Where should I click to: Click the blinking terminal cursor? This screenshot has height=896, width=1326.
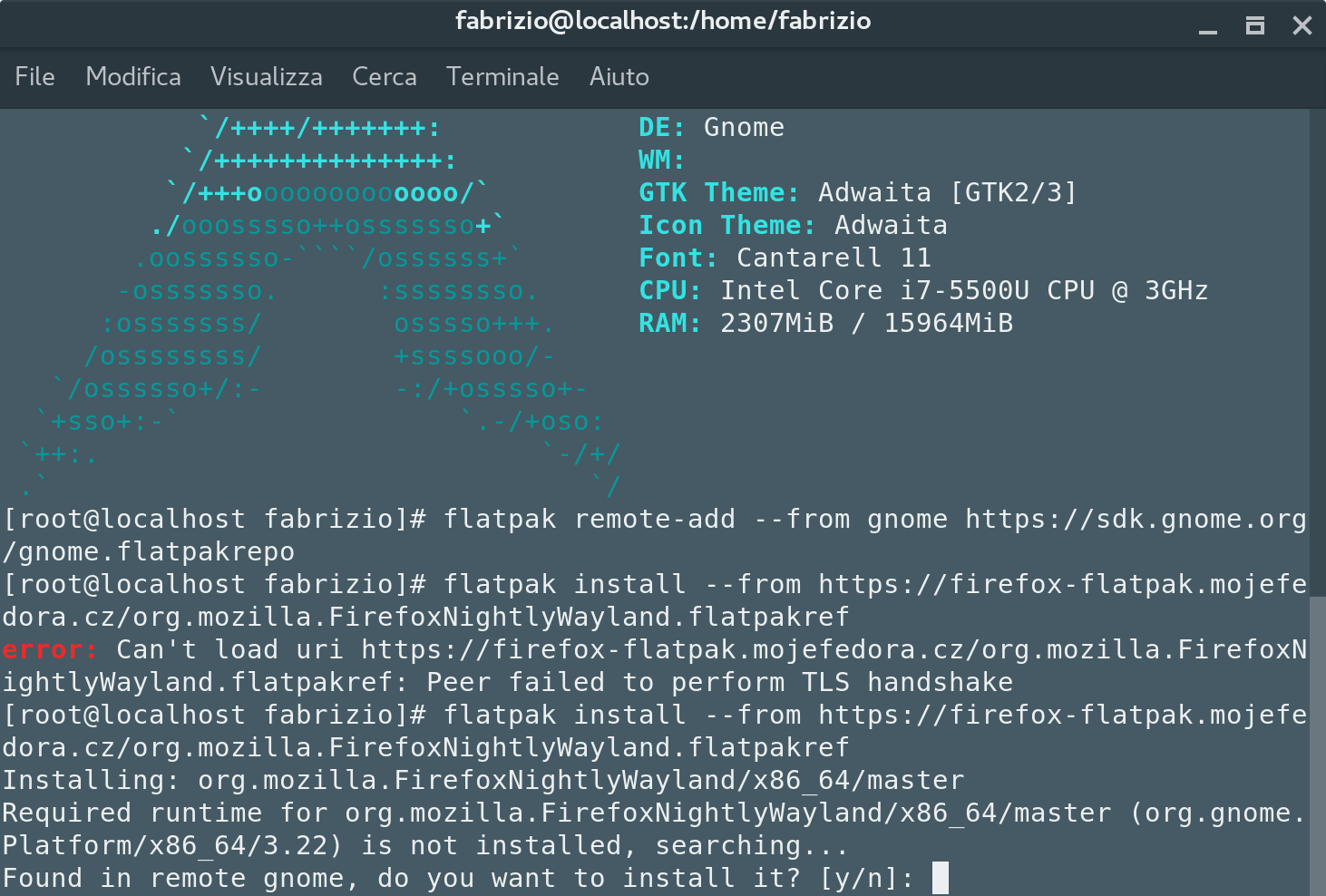[x=939, y=877]
